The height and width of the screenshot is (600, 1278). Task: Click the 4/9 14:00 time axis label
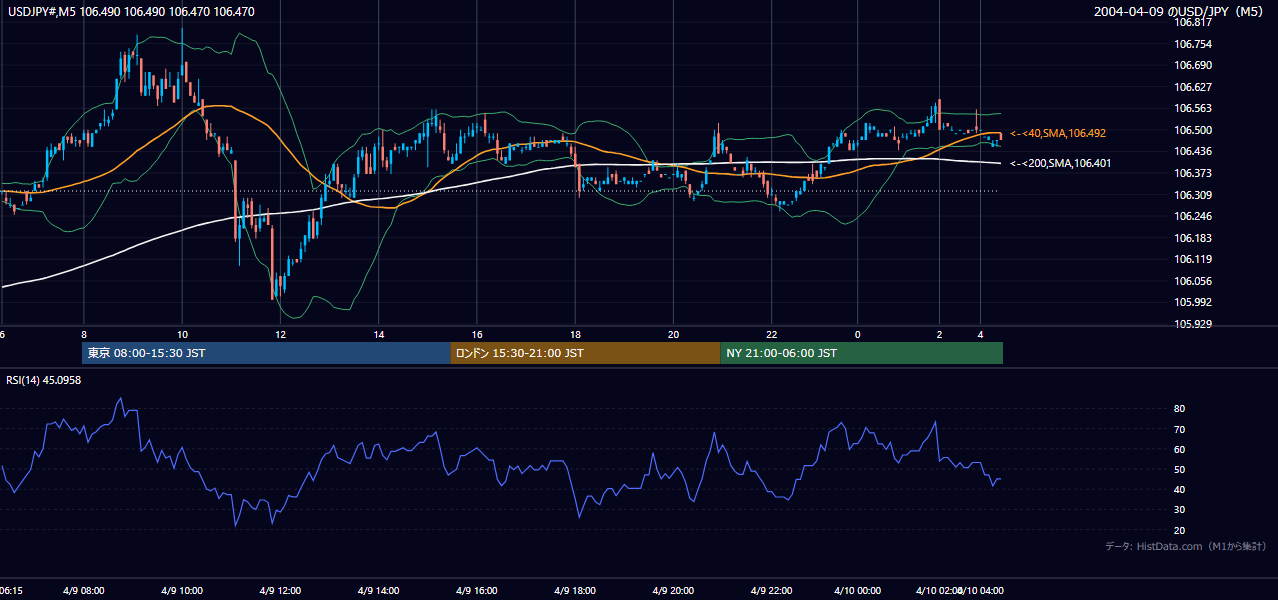coord(379,590)
